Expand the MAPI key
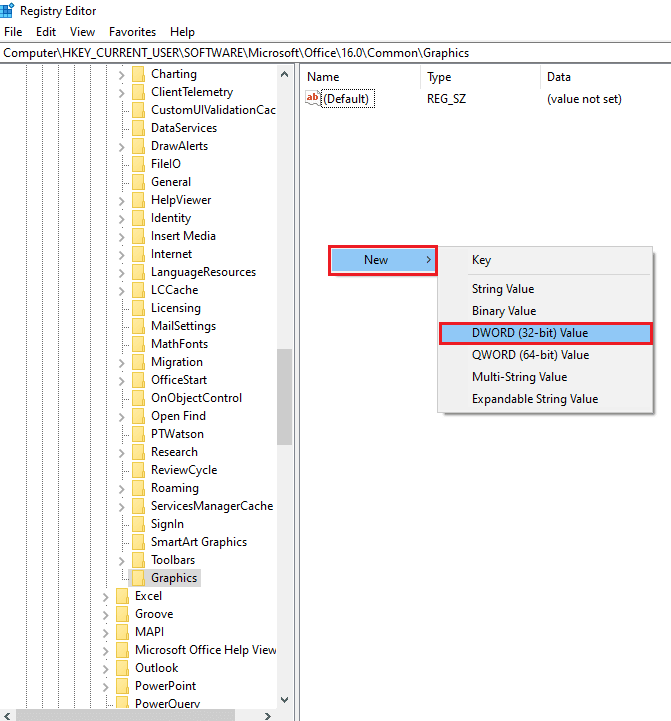 [x=105, y=633]
